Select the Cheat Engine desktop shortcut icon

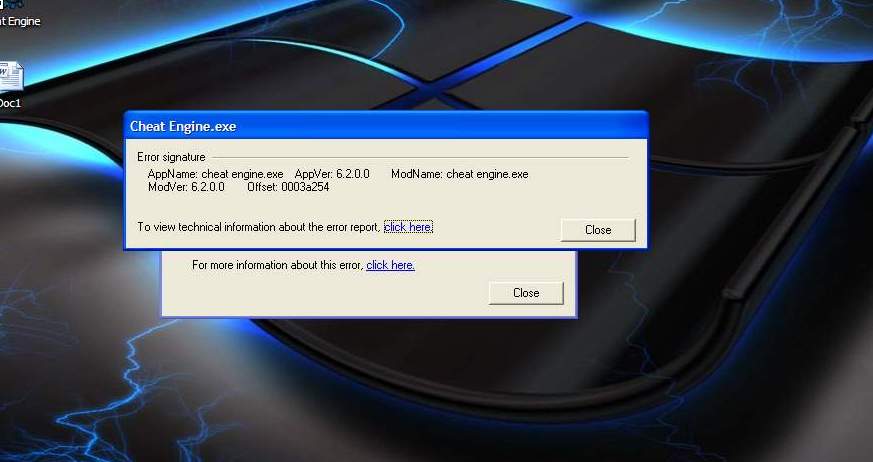(8, 5)
